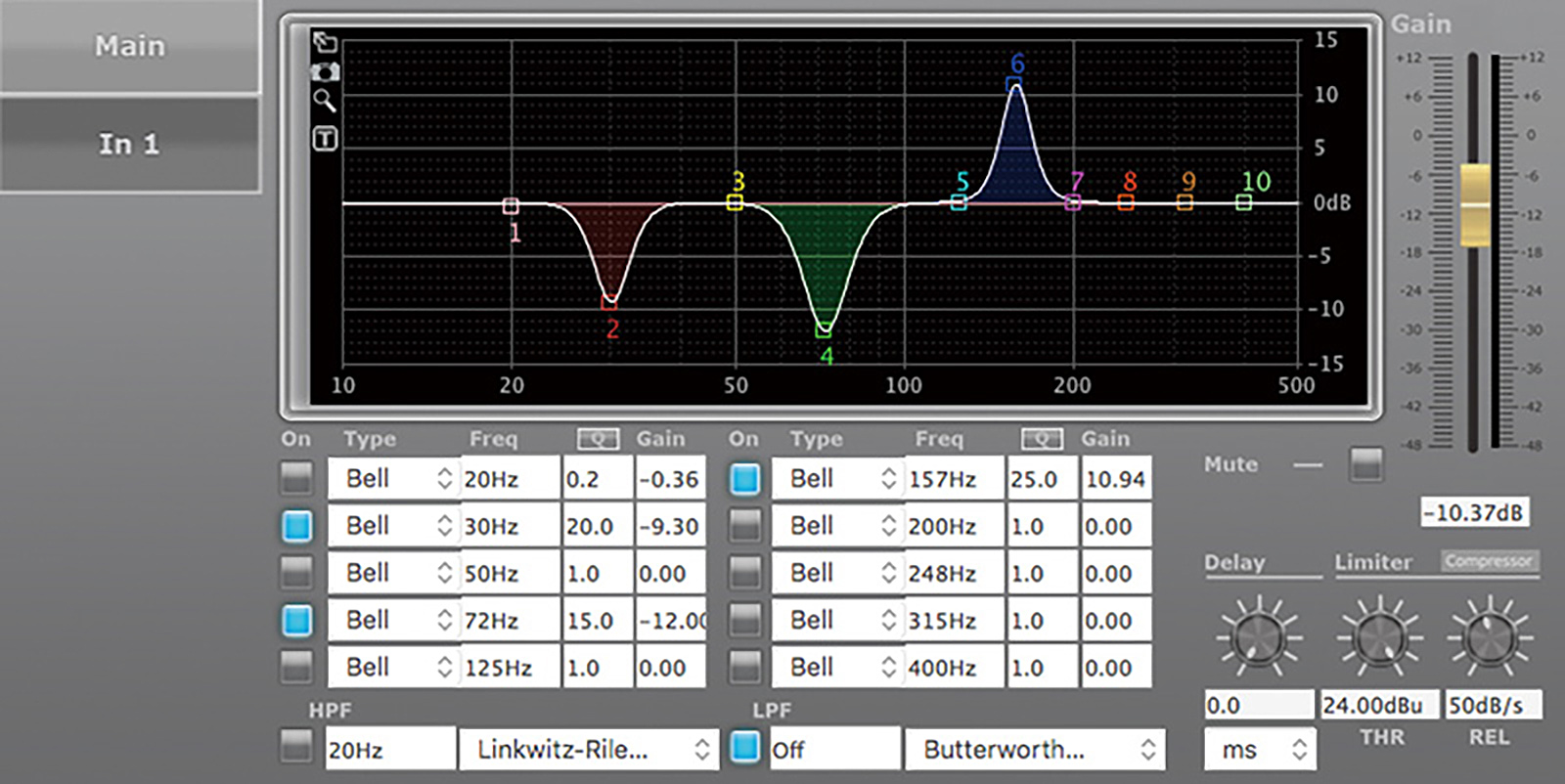Open the Linkwitz-Riley HPF filter type dropdown
Image resolution: width=1565 pixels, height=784 pixels.
tap(589, 750)
